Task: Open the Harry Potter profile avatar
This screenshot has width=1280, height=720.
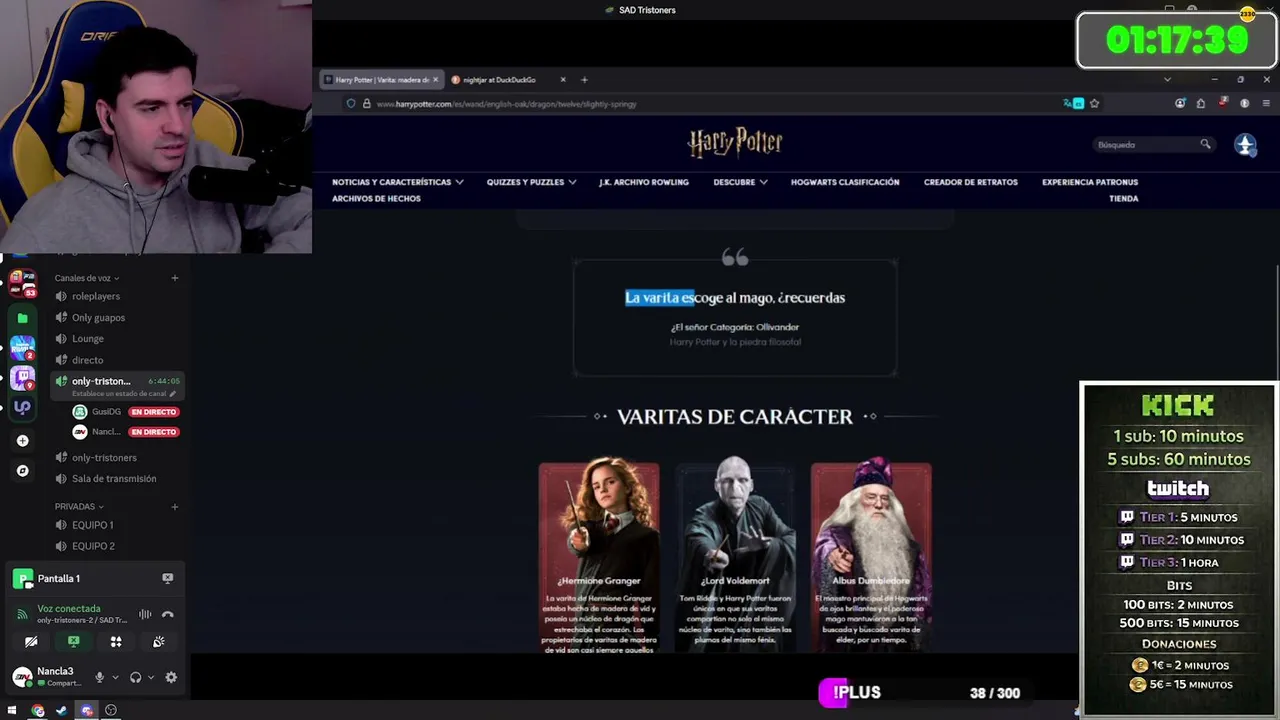Action: 1245,145
